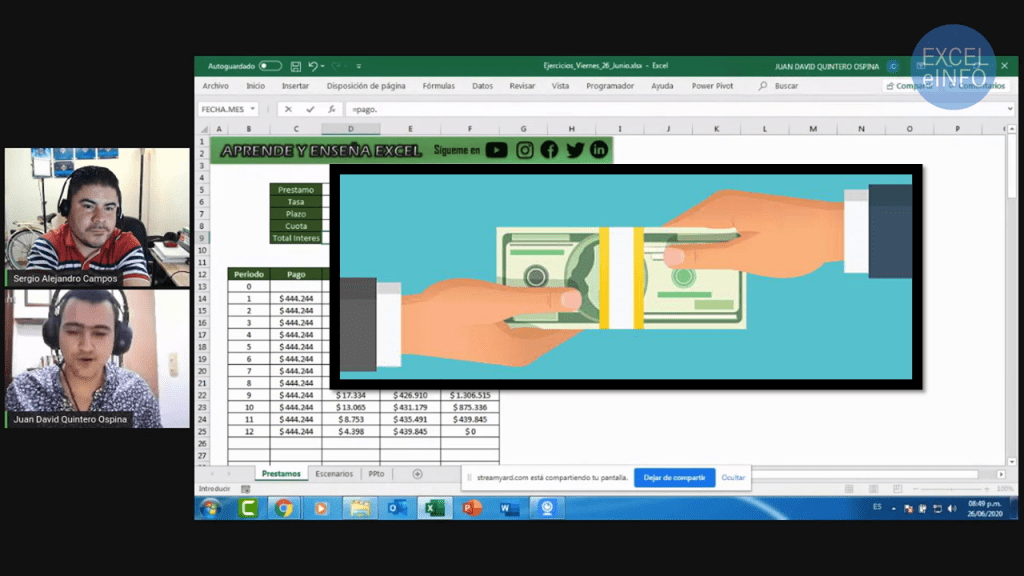Open File Explorer from the taskbar

359,508
